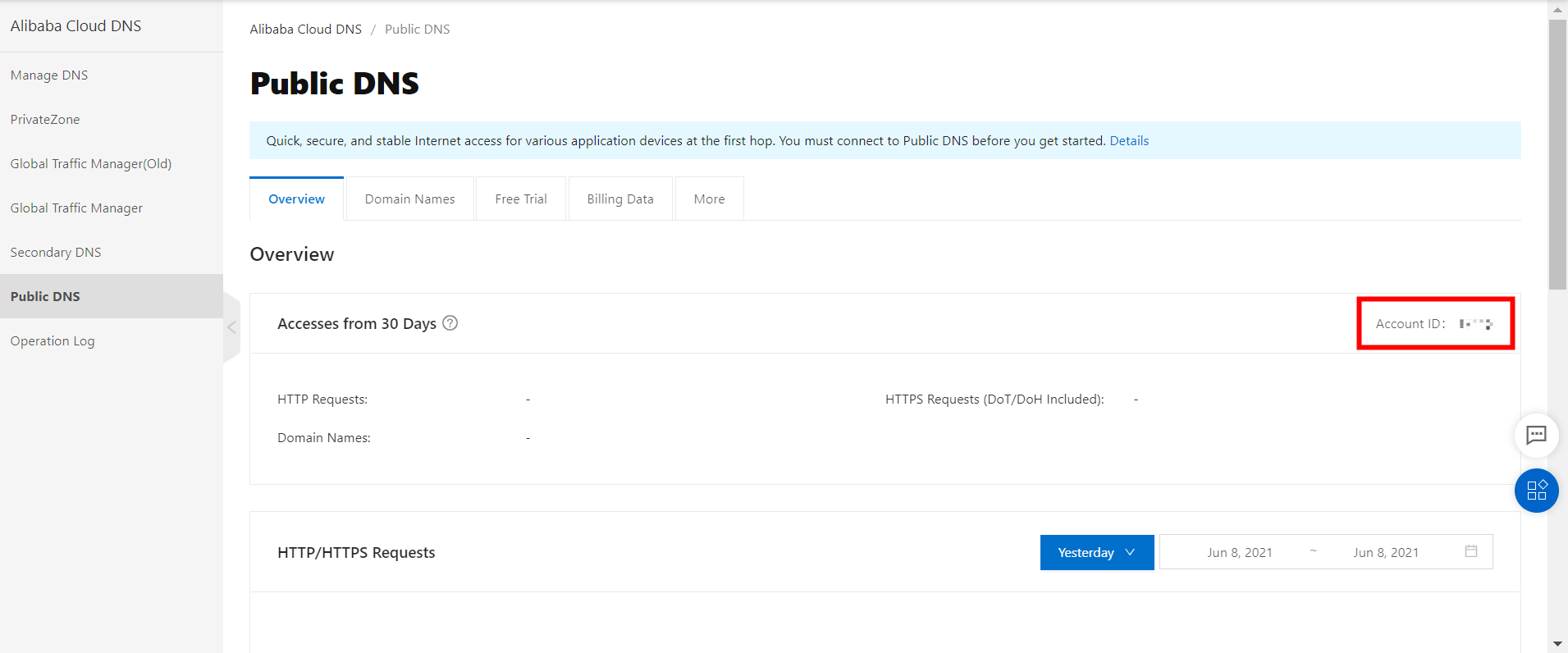Click Alibaba Cloud DNS breadcrumb link

305,29
